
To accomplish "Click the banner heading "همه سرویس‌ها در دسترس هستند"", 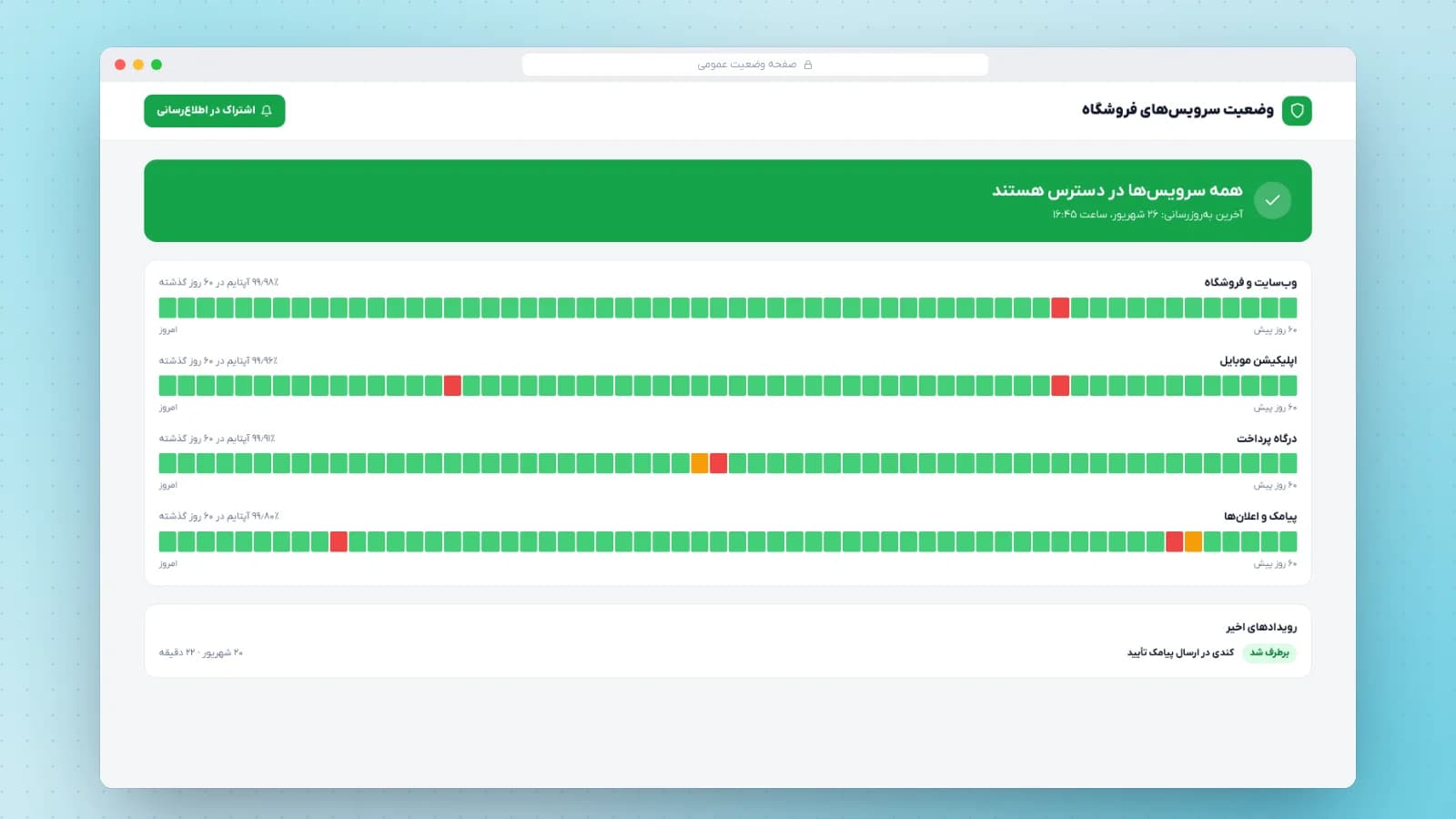I will pos(1117,190).
